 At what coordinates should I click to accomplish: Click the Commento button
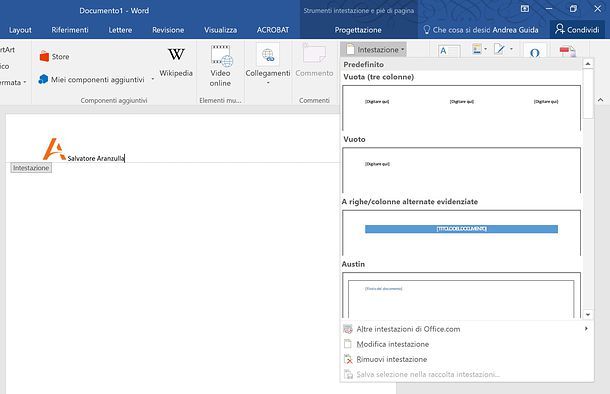(314, 61)
